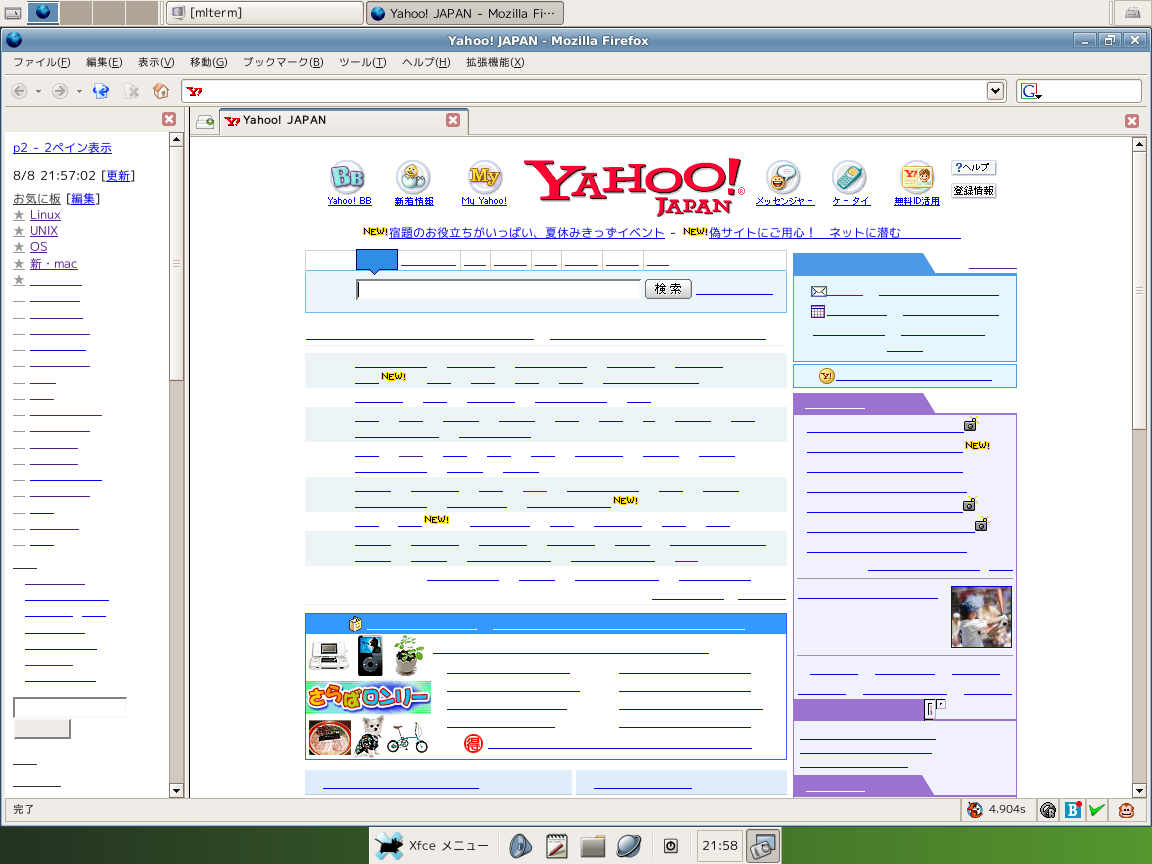Reload the current page with the refresh icon
The image size is (1152, 864).
101,91
